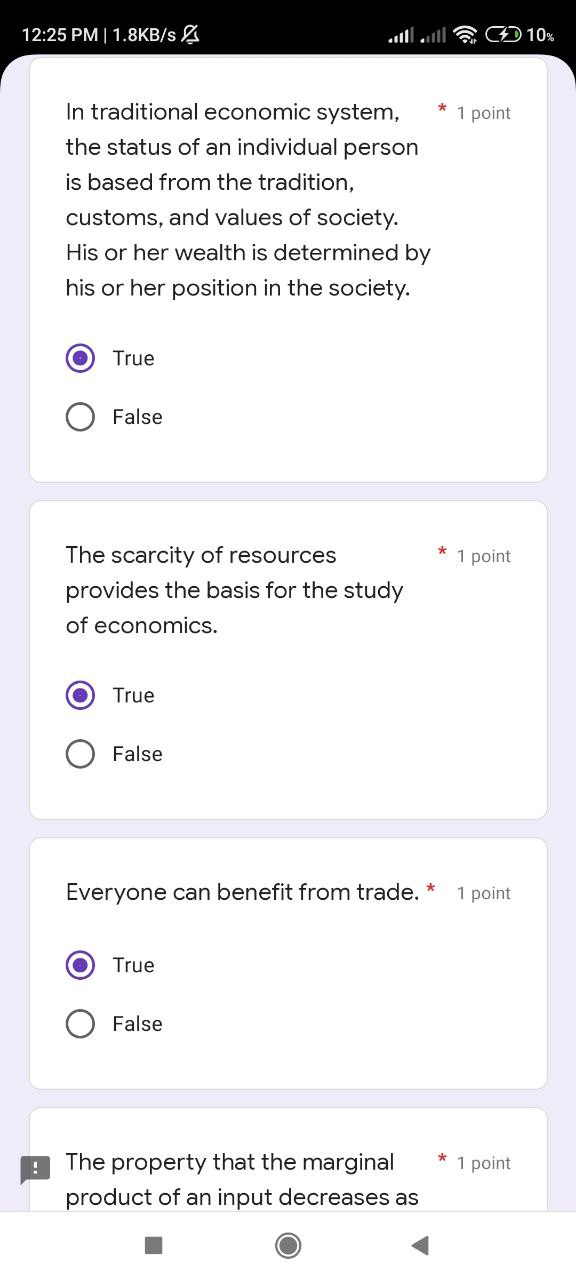Tap the red asterisk on the trade question
The height and width of the screenshot is (1280, 576).
430,890
